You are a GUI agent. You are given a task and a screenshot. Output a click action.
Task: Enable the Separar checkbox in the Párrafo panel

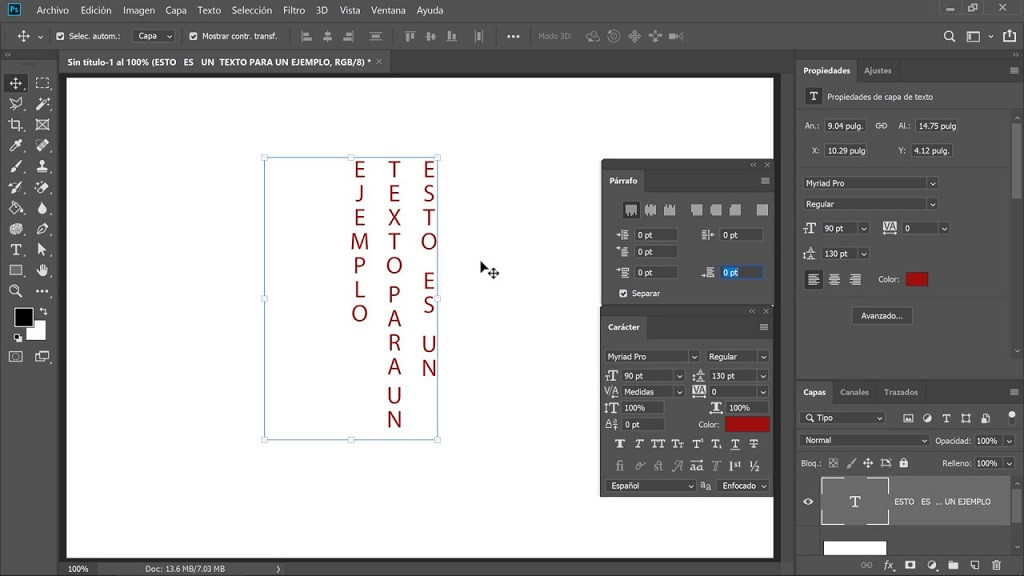[x=625, y=293]
